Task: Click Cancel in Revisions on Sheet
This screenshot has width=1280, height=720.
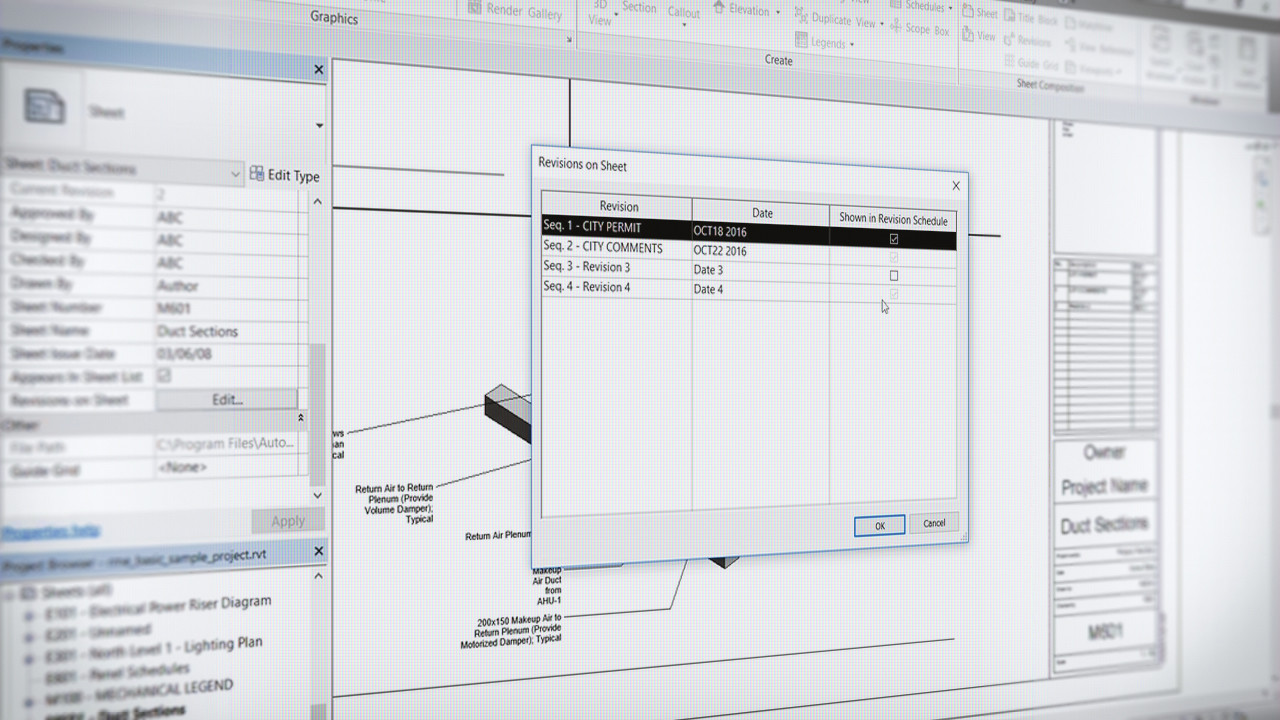Action: click(934, 523)
